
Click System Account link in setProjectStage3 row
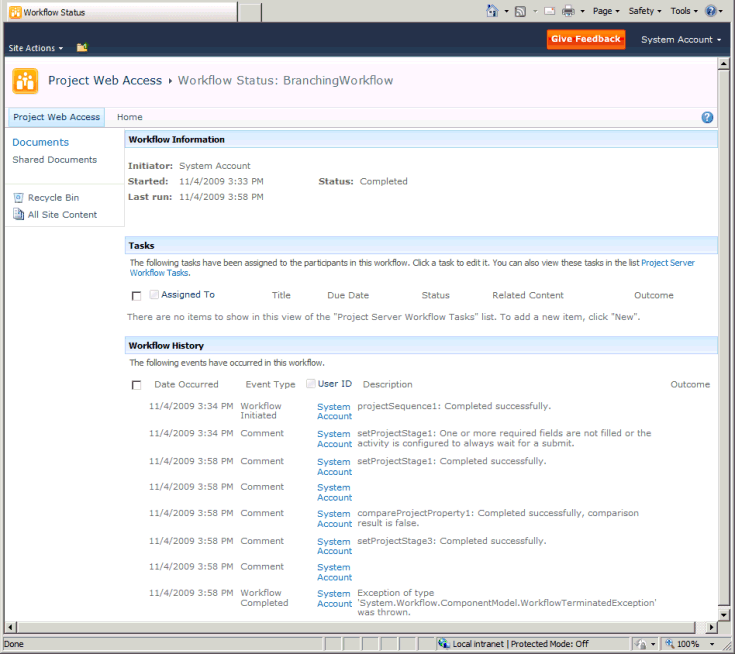(334, 546)
